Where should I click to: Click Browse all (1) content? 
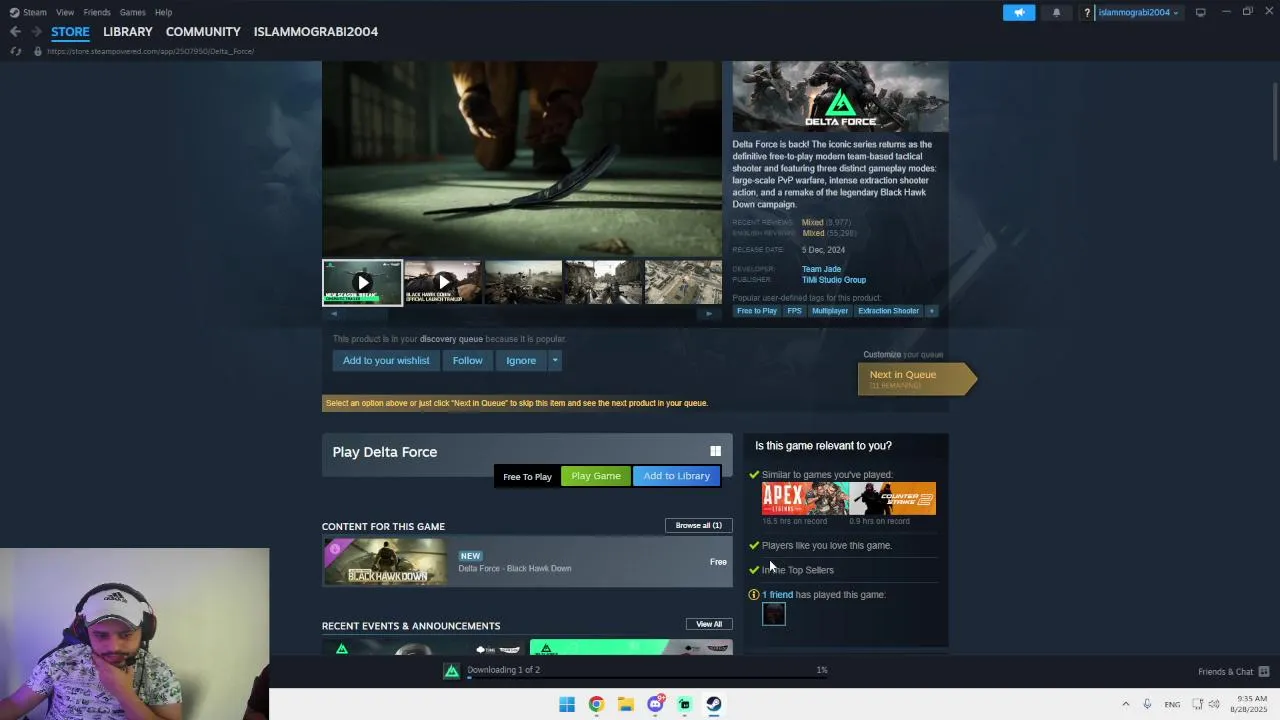698,525
